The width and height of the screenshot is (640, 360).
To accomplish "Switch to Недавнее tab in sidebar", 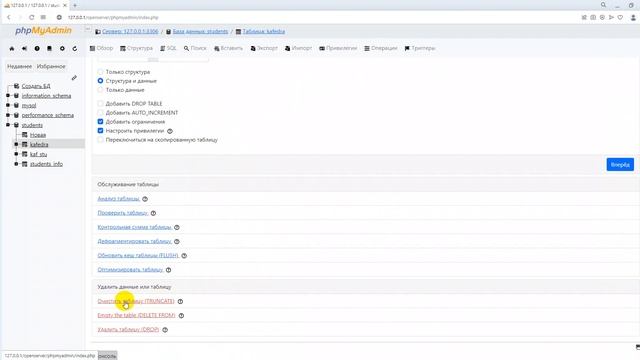I will point(19,66).
